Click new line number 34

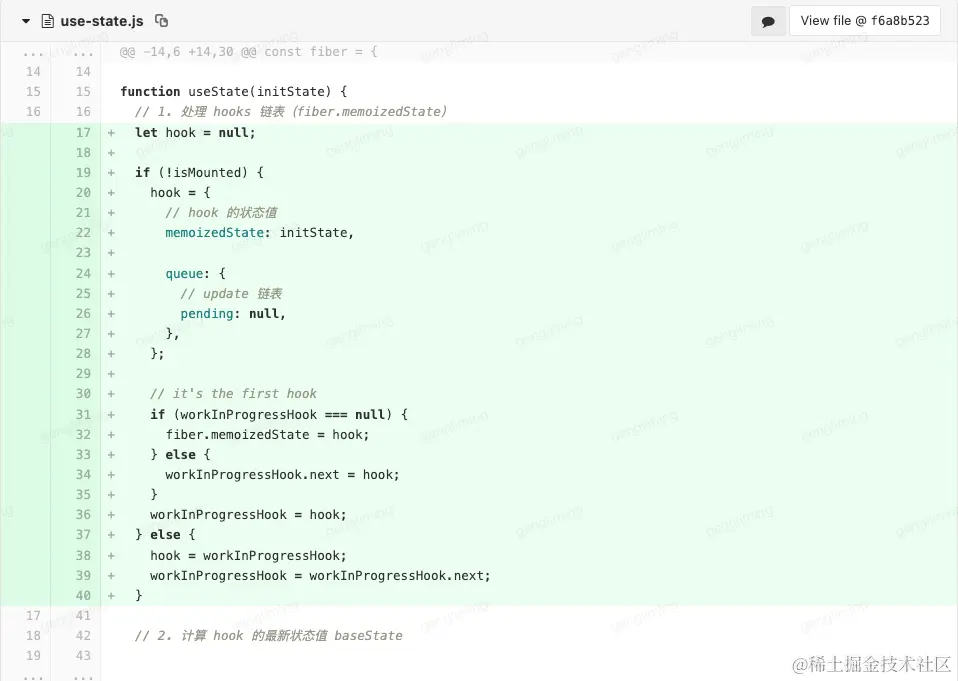83,475
